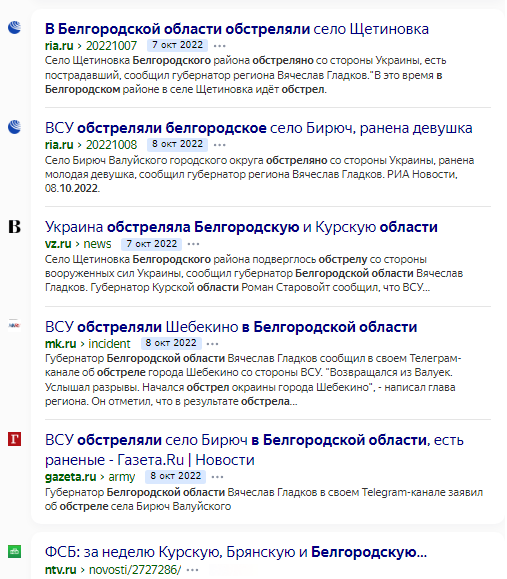The height and width of the screenshot is (579, 507).
Task: Open the ФСБ за неделю Курскую result
Action: tap(236, 552)
